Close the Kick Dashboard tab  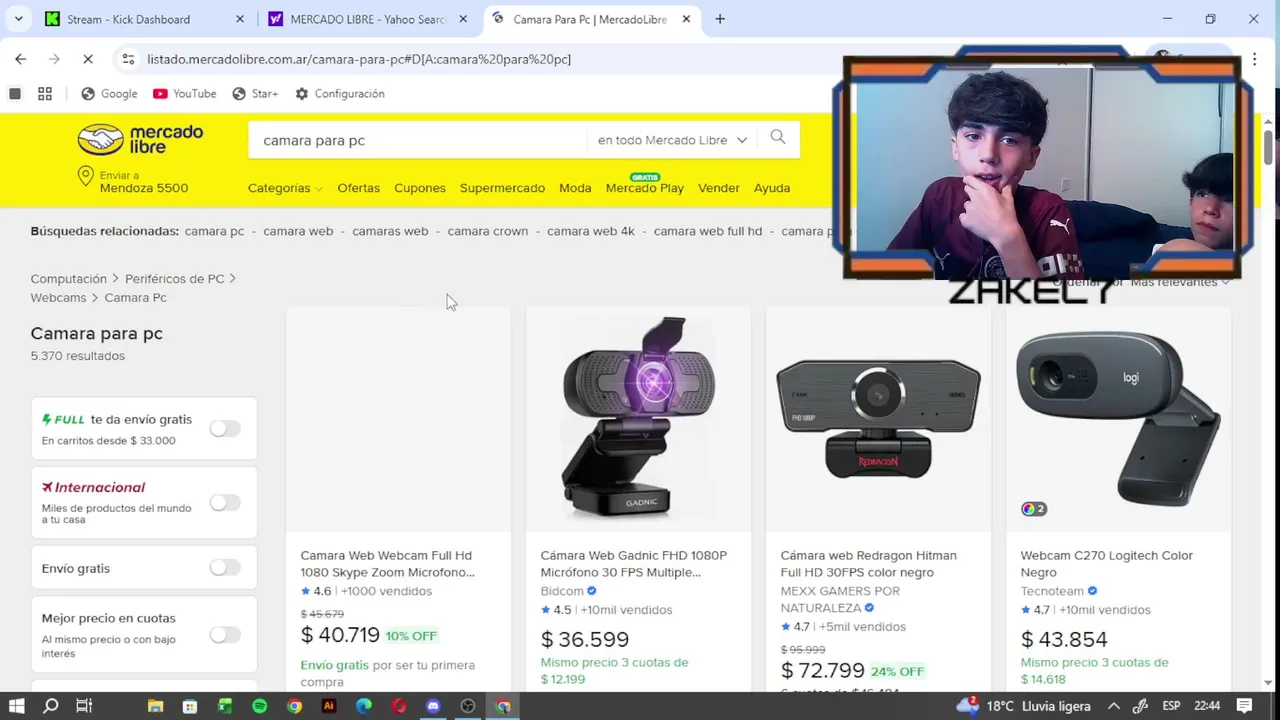click(x=239, y=19)
